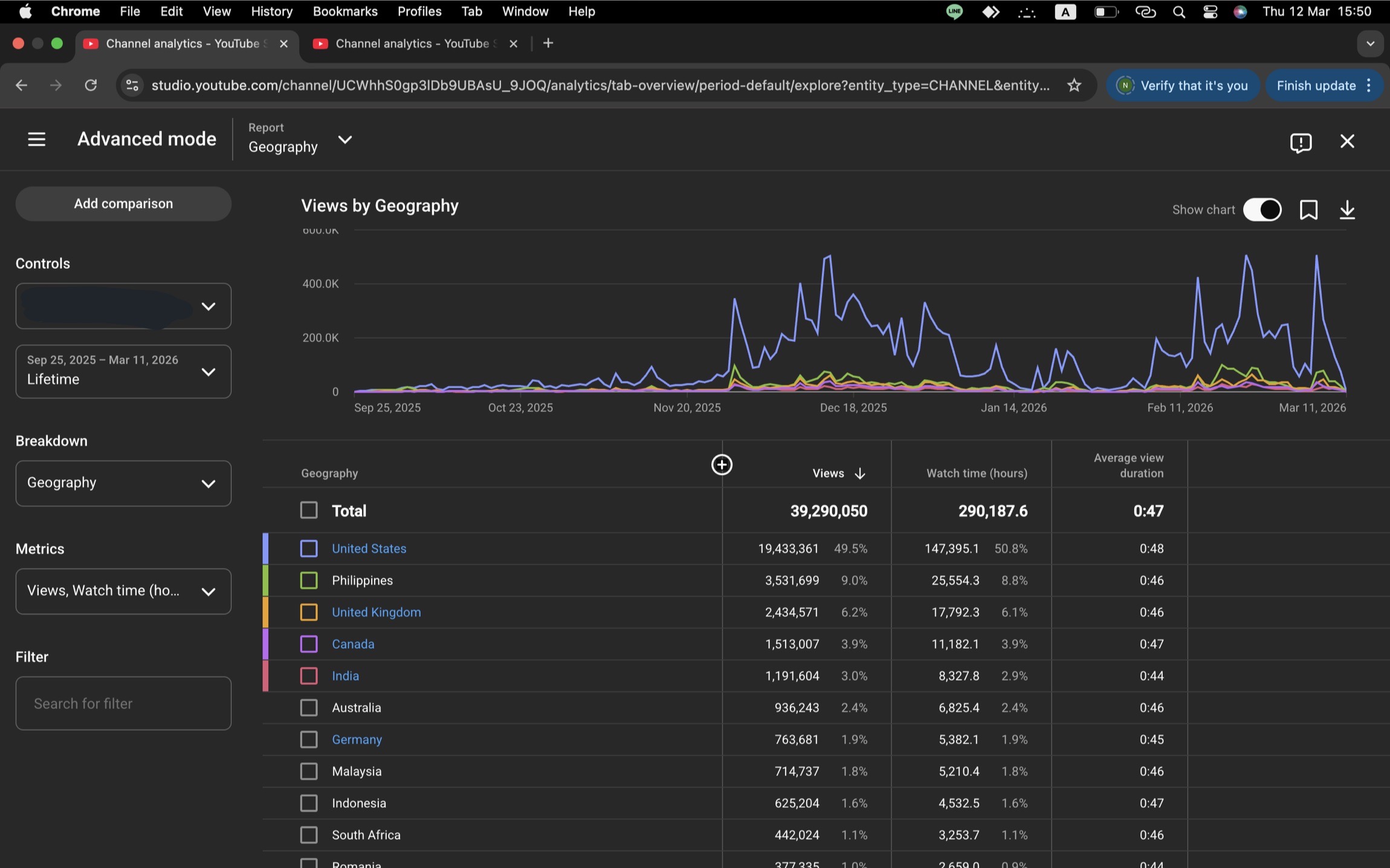
Task: Bookmark this page with the star icon
Action: tap(1074, 86)
